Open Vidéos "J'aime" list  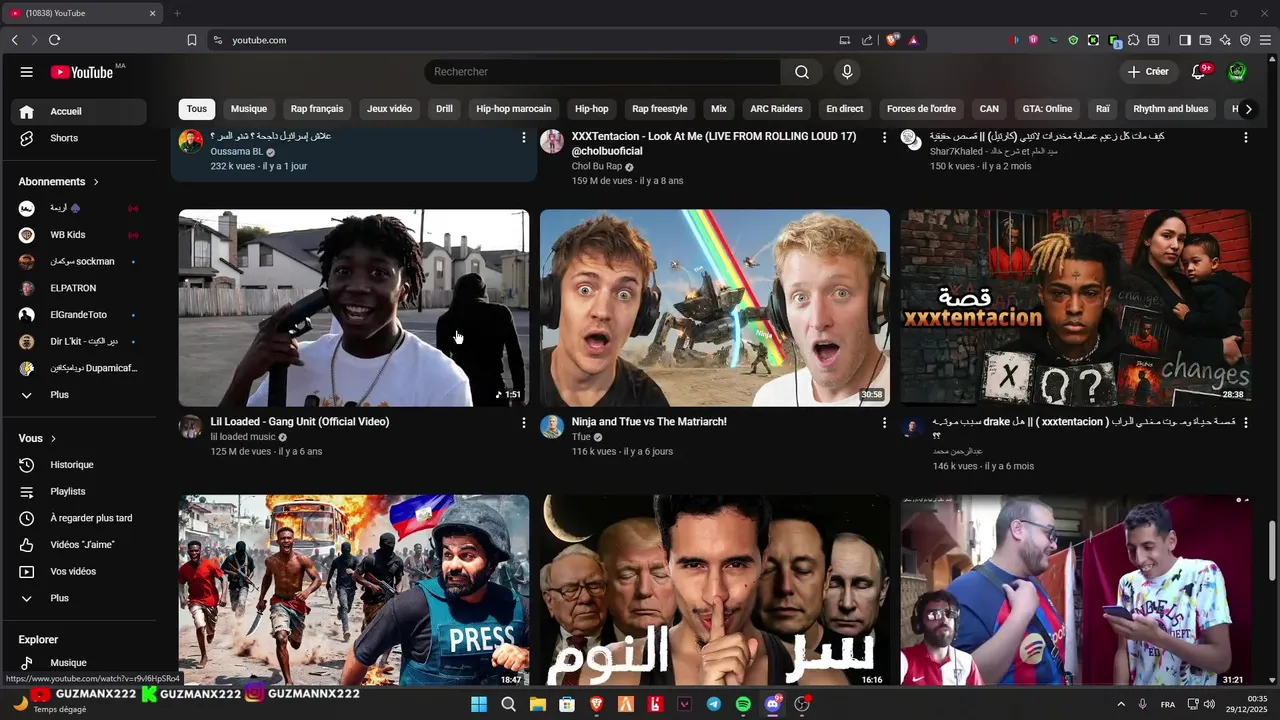click(x=80, y=545)
